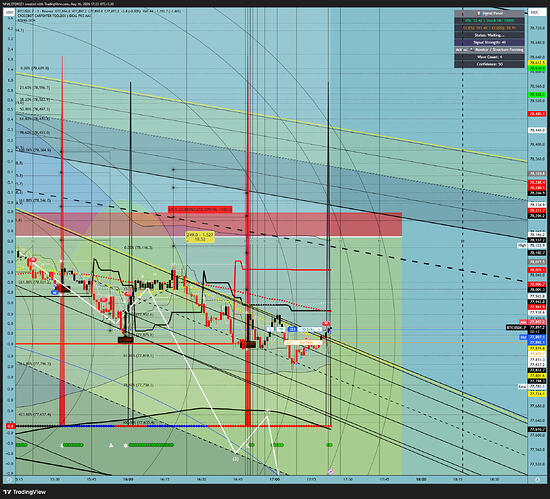Click the red position label above the red zone
The height and width of the screenshot is (499, 550).
click(200, 209)
